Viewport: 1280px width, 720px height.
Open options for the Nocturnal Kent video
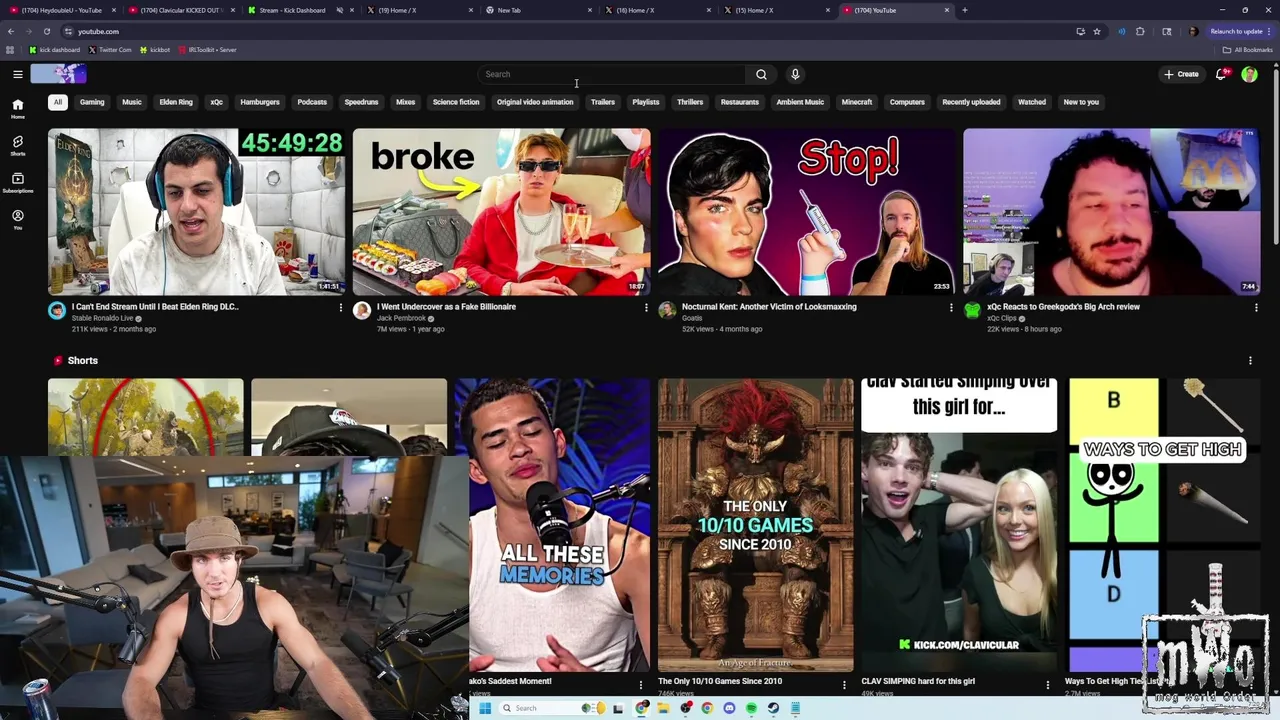point(950,308)
